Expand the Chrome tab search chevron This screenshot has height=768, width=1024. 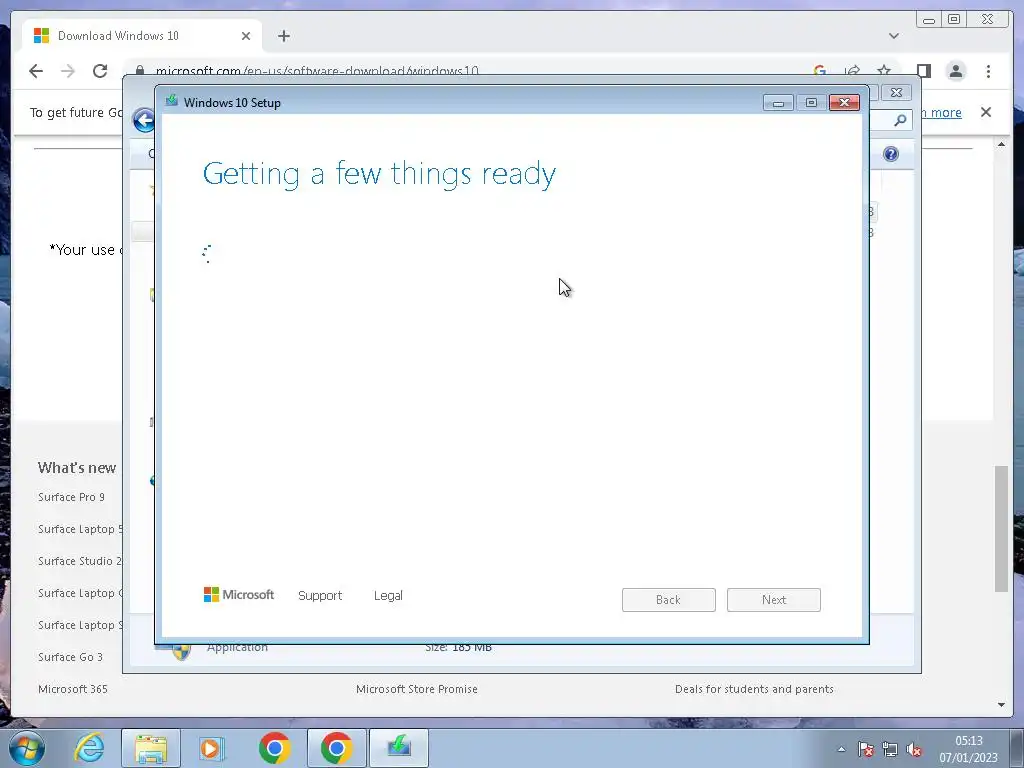point(893,36)
